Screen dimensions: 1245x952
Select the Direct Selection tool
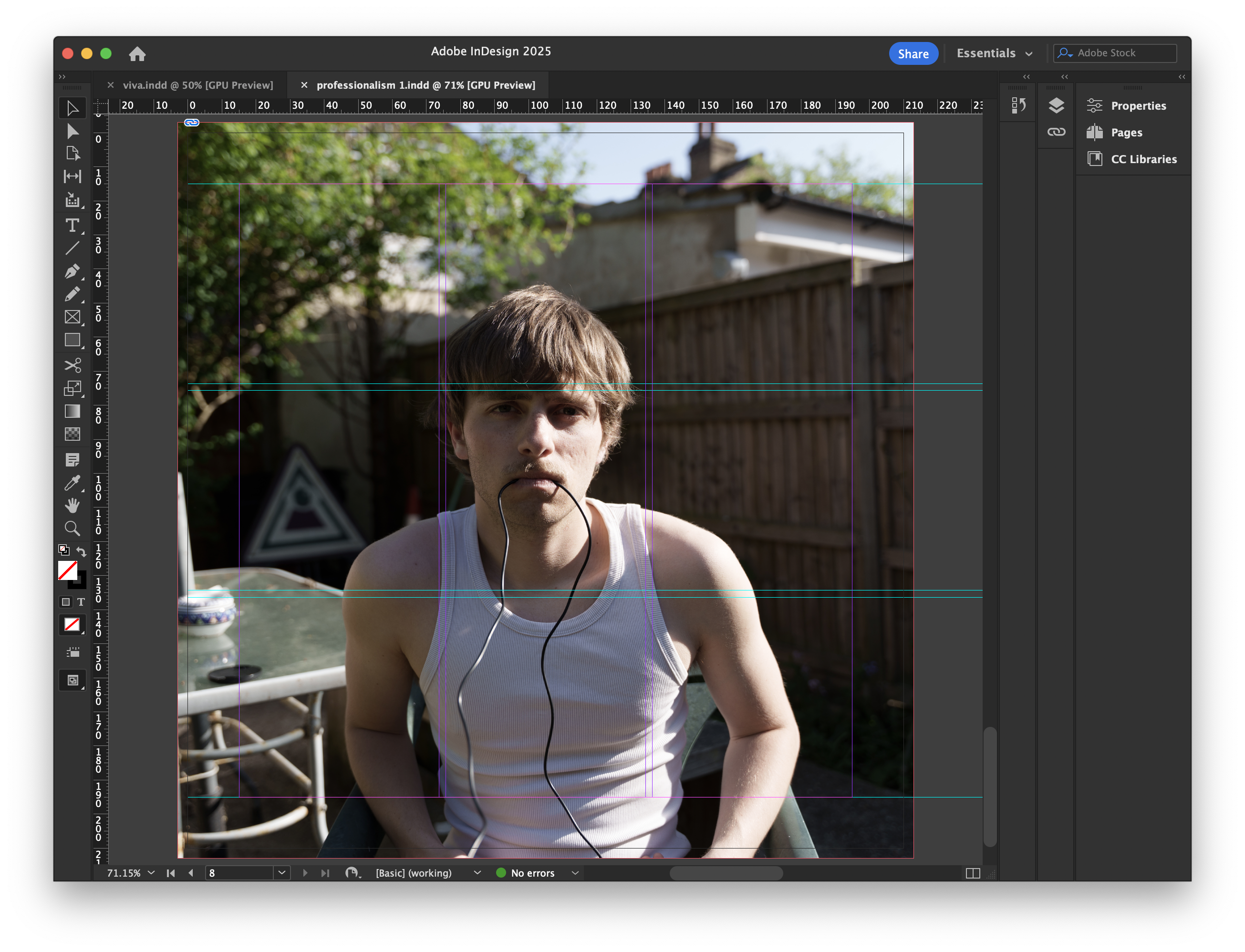click(73, 132)
